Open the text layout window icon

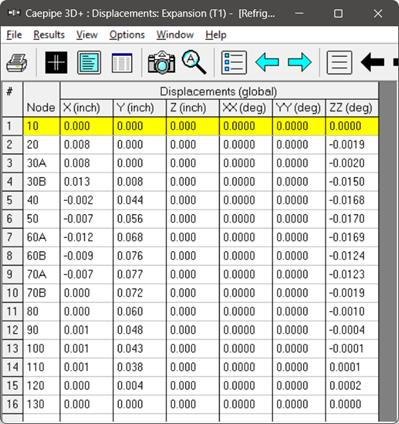pyautogui.click(x=89, y=63)
